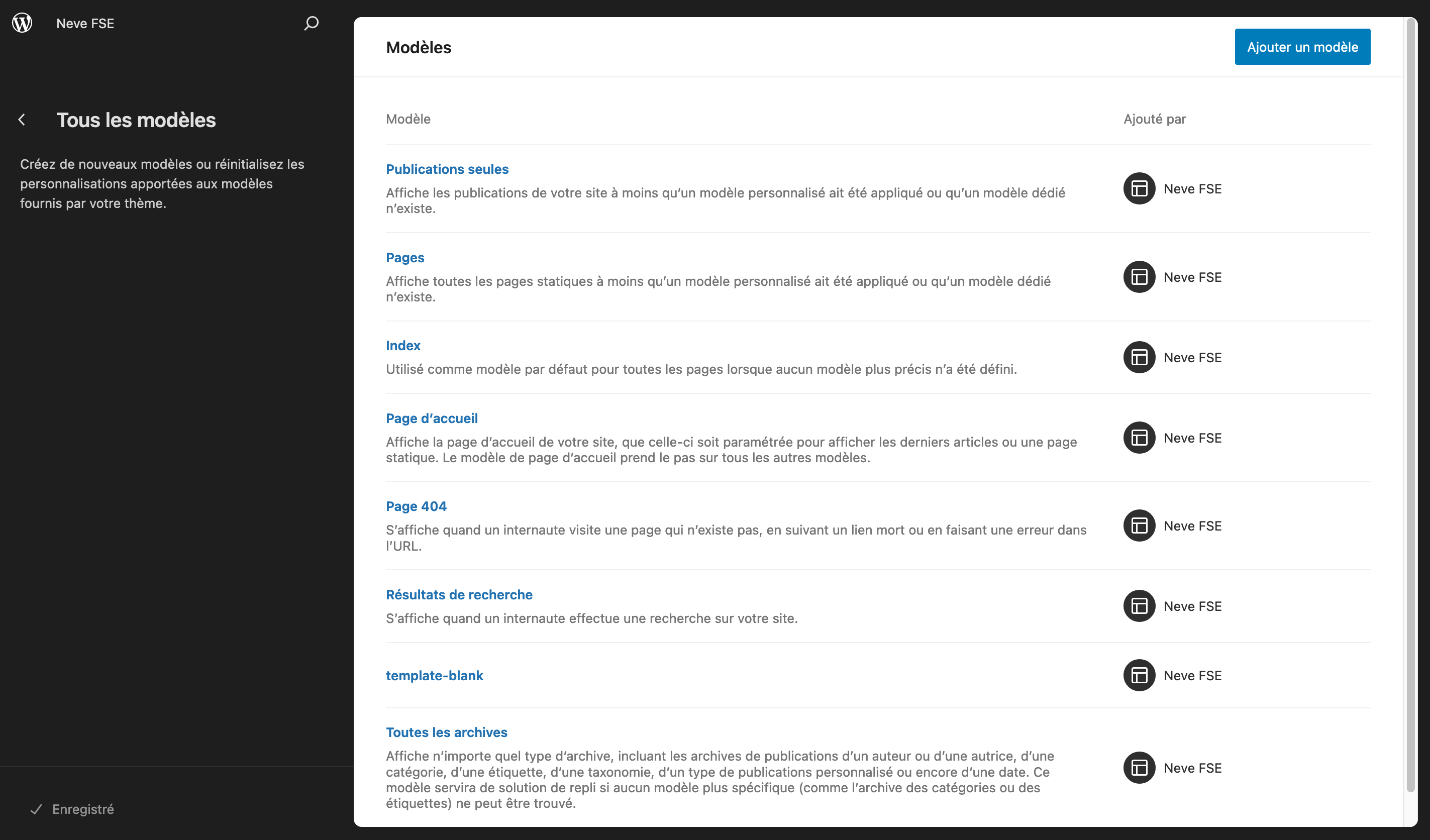Click the Ajouter un modèle button

pyautogui.click(x=1302, y=47)
